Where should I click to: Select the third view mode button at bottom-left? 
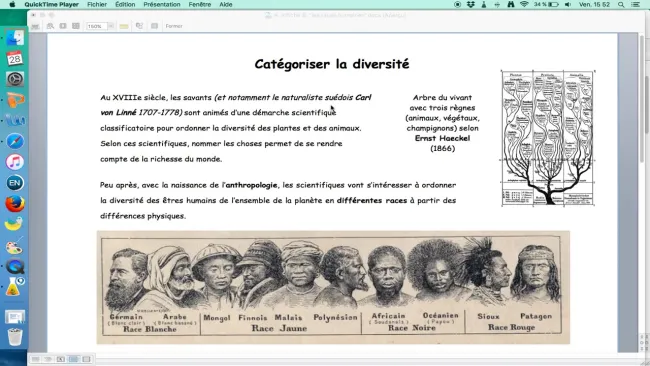pos(61,359)
